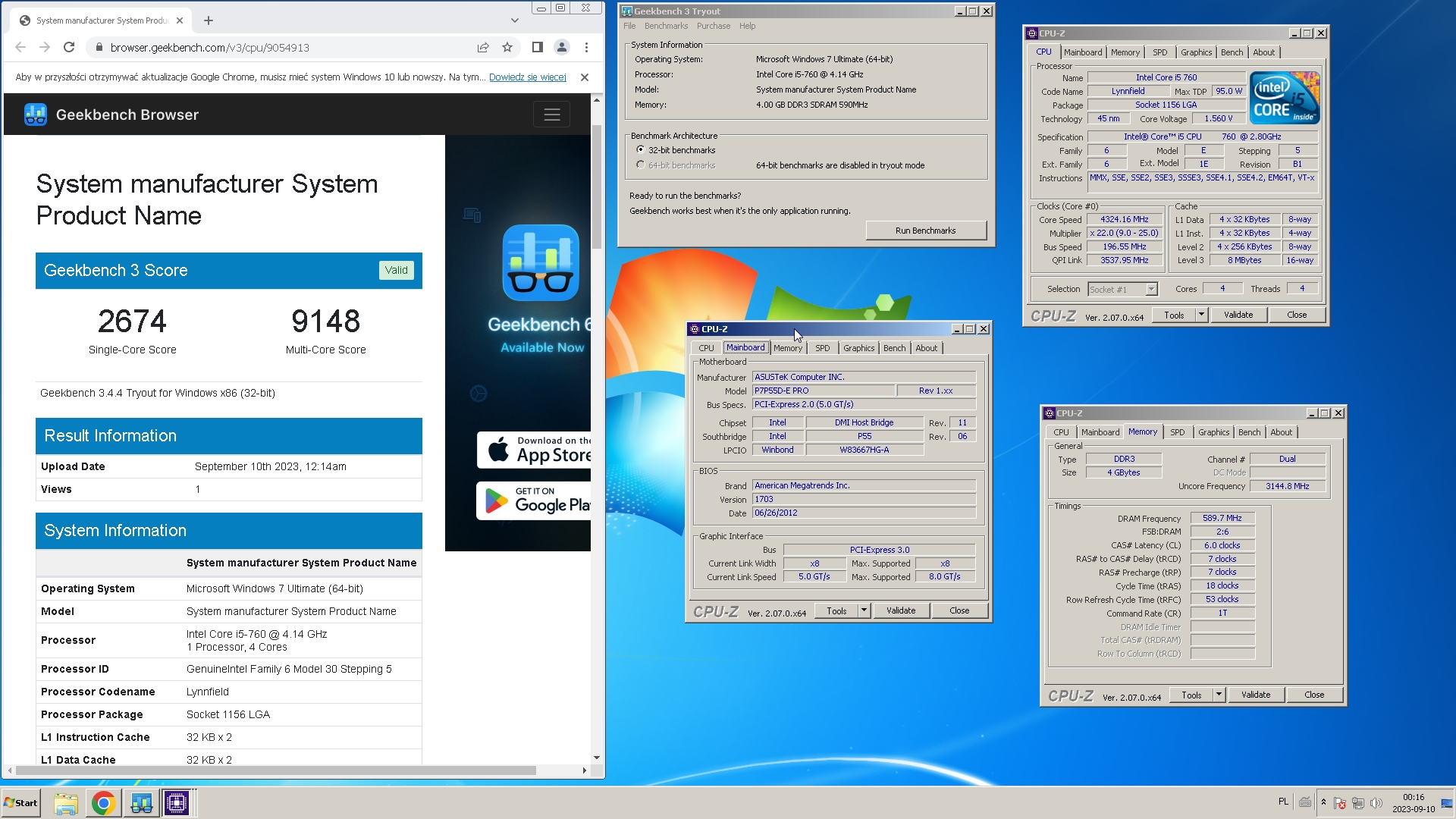Click CPU-Z icon in the taskbar
This screenshot has height=819, width=1456.
pyautogui.click(x=177, y=803)
